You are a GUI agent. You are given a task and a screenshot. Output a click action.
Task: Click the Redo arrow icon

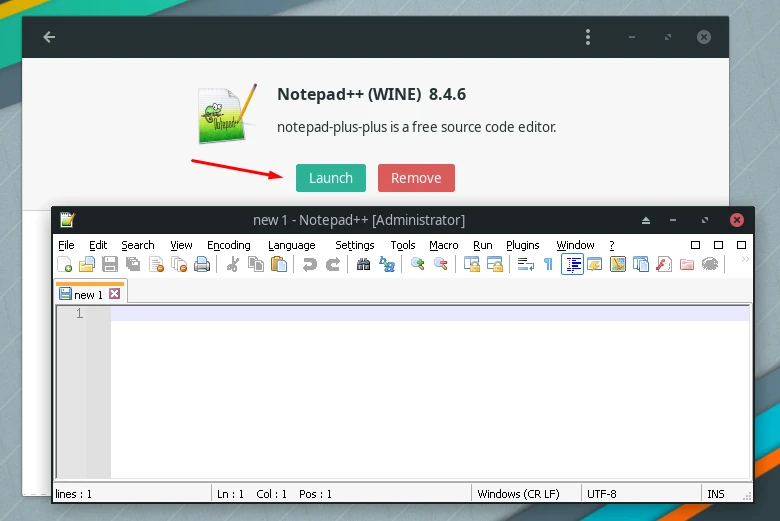332,264
